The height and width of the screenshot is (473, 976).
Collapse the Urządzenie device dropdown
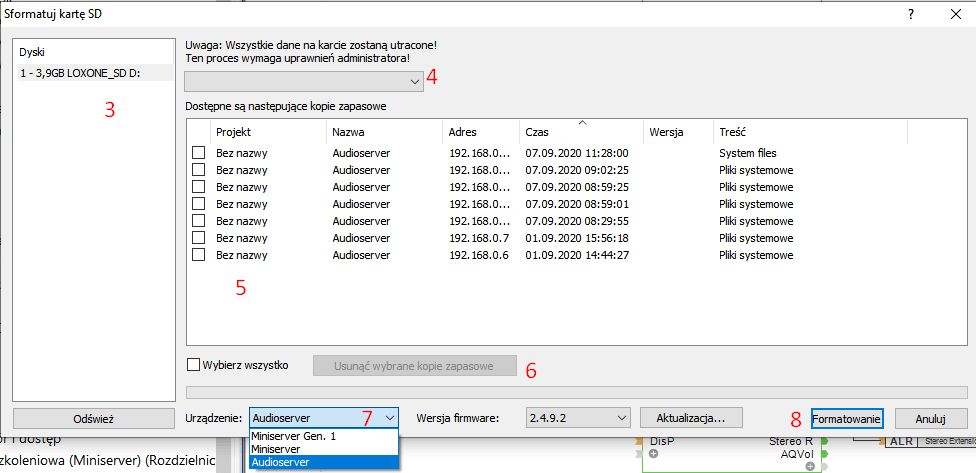tap(389, 417)
